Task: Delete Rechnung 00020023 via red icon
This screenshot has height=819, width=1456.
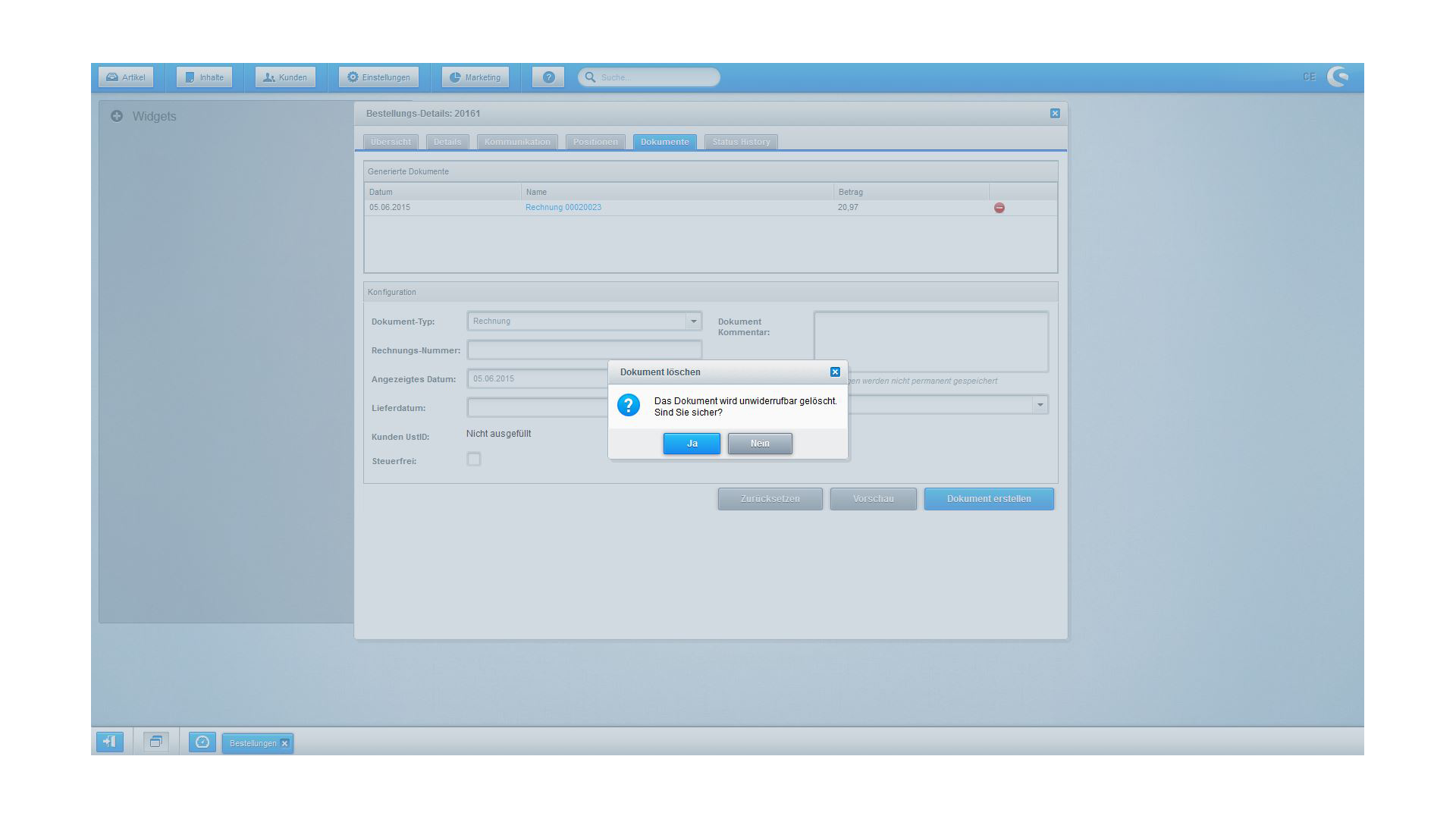Action: [x=999, y=208]
